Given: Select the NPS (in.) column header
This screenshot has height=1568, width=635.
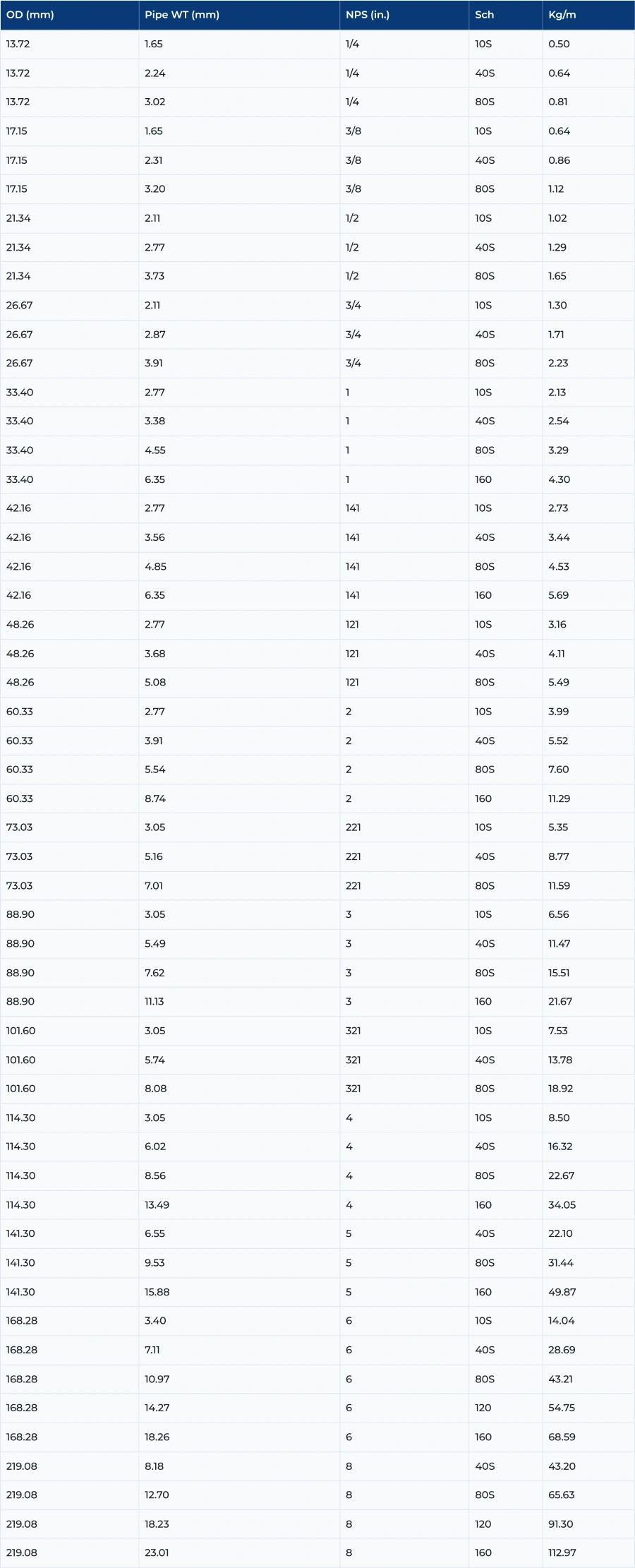Looking at the screenshot, I should tap(368, 15).
